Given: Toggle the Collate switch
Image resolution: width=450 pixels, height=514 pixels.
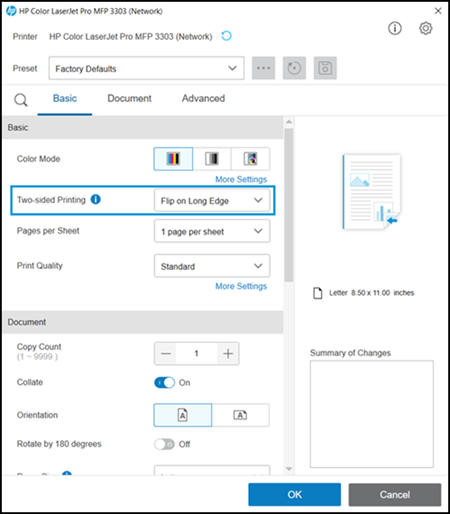Looking at the screenshot, I should tap(164, 382).
